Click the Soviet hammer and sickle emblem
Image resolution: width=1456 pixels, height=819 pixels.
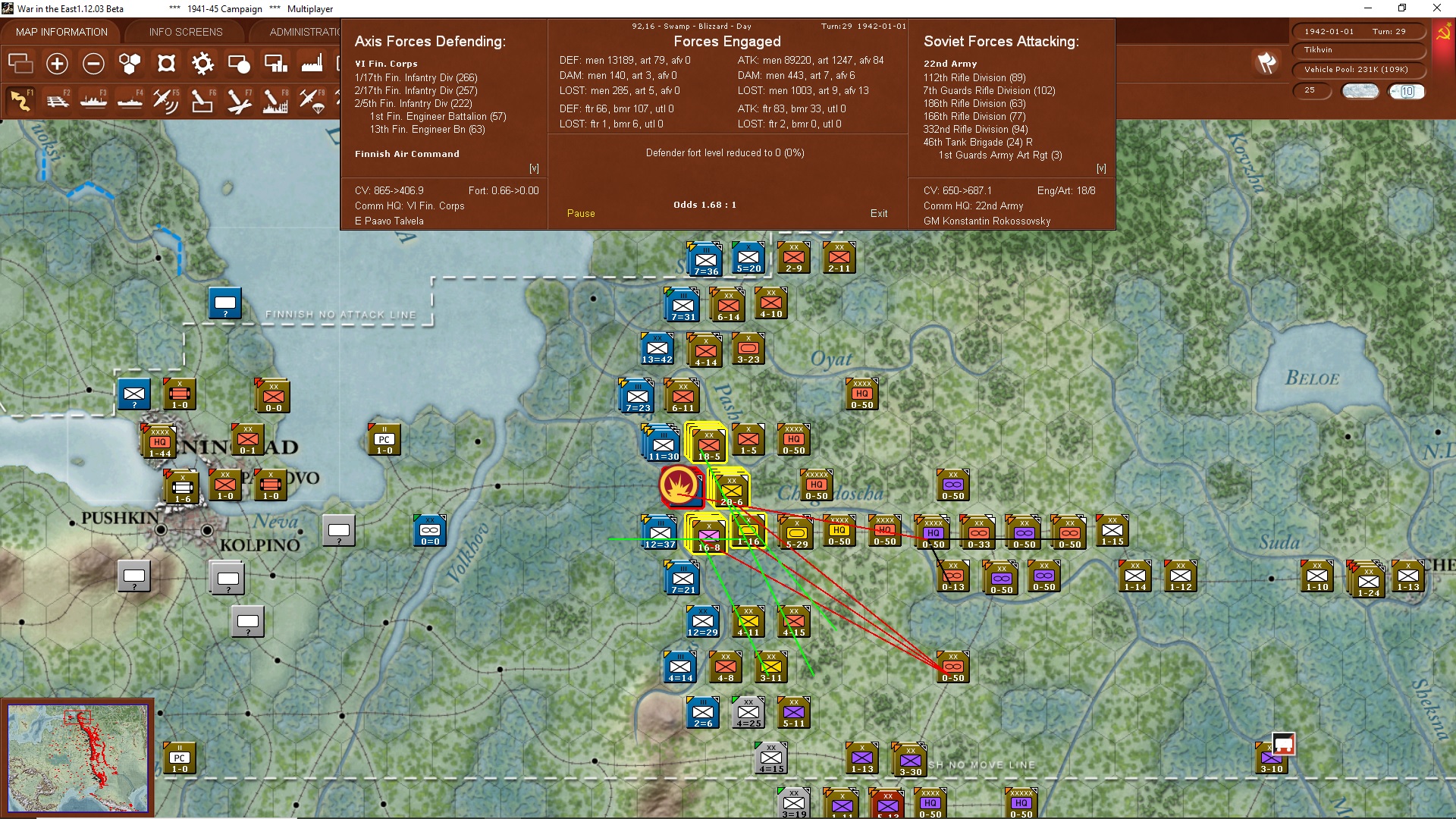(x=1443, y=33)
